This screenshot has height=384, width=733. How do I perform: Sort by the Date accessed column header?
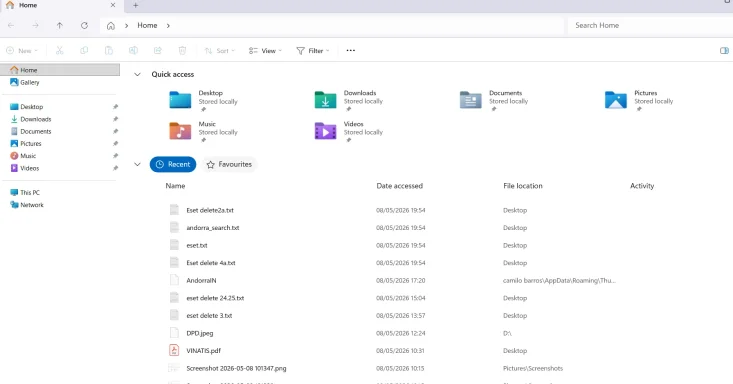[400, 186]
